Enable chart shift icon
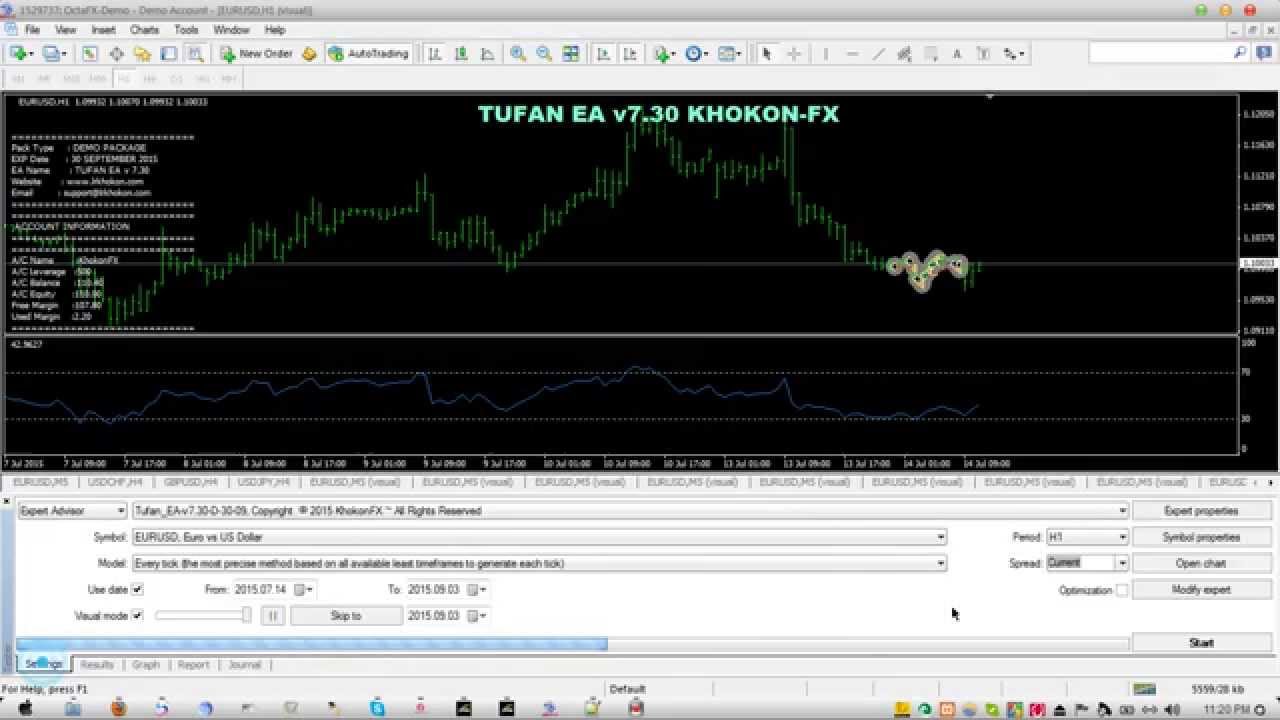This screenshot has height=720, width=1280. tap(630, 54)
